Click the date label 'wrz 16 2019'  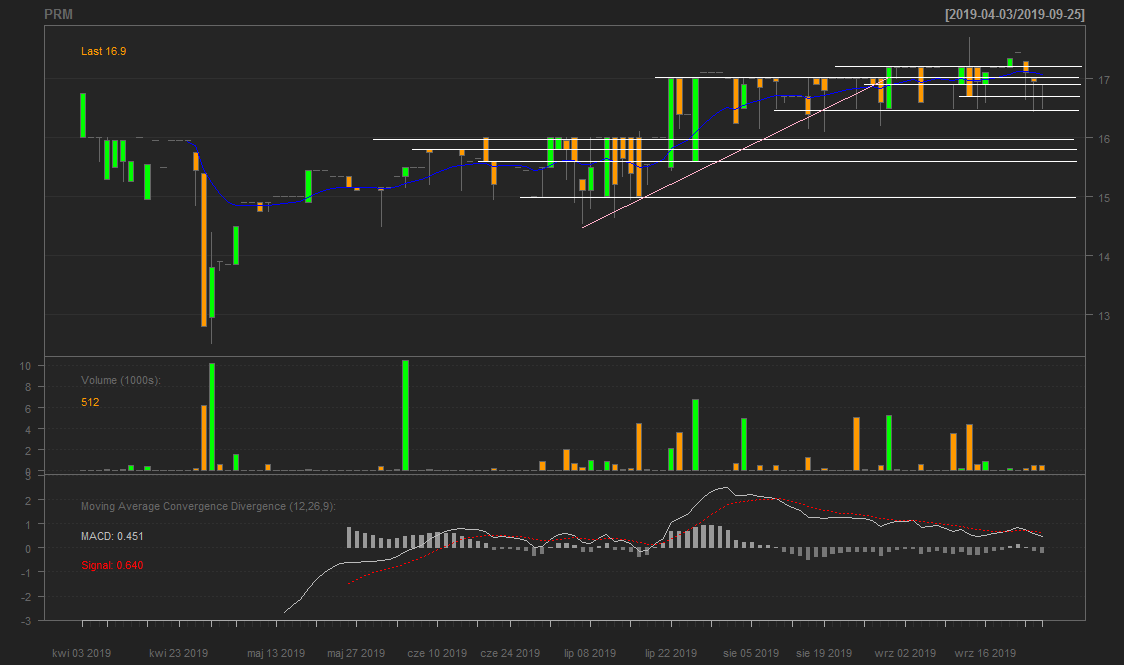[x=986, y=654]
